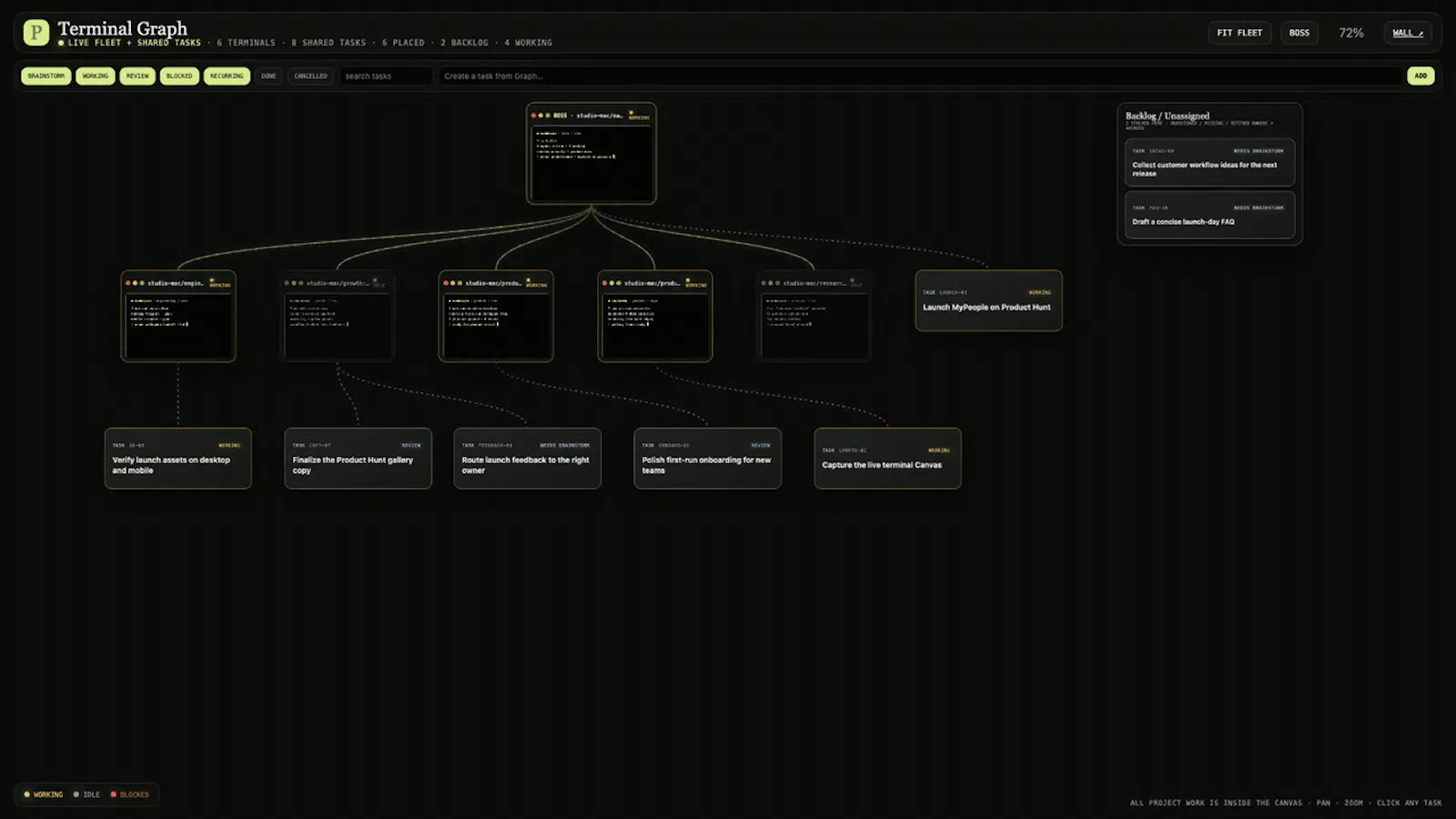Image resolution: width=1456 pixels, height=819 pixels.
Task: Open task Launch MyPeople on Product Hunt
Action: coord(988,300)
